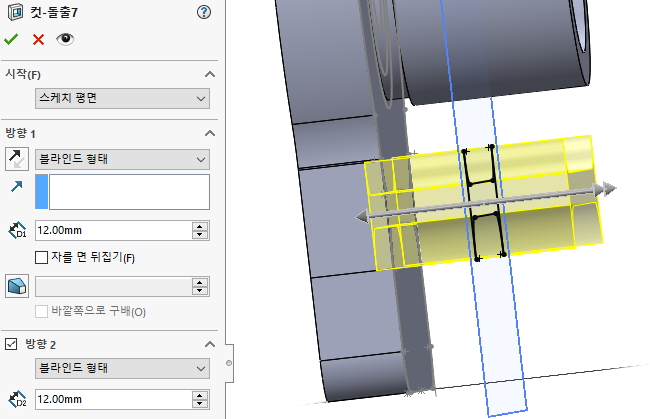The height and width of the screenshot is (419, 650).
Task: Increase draft angle with up spinner
Action: (x=200, y=282)
